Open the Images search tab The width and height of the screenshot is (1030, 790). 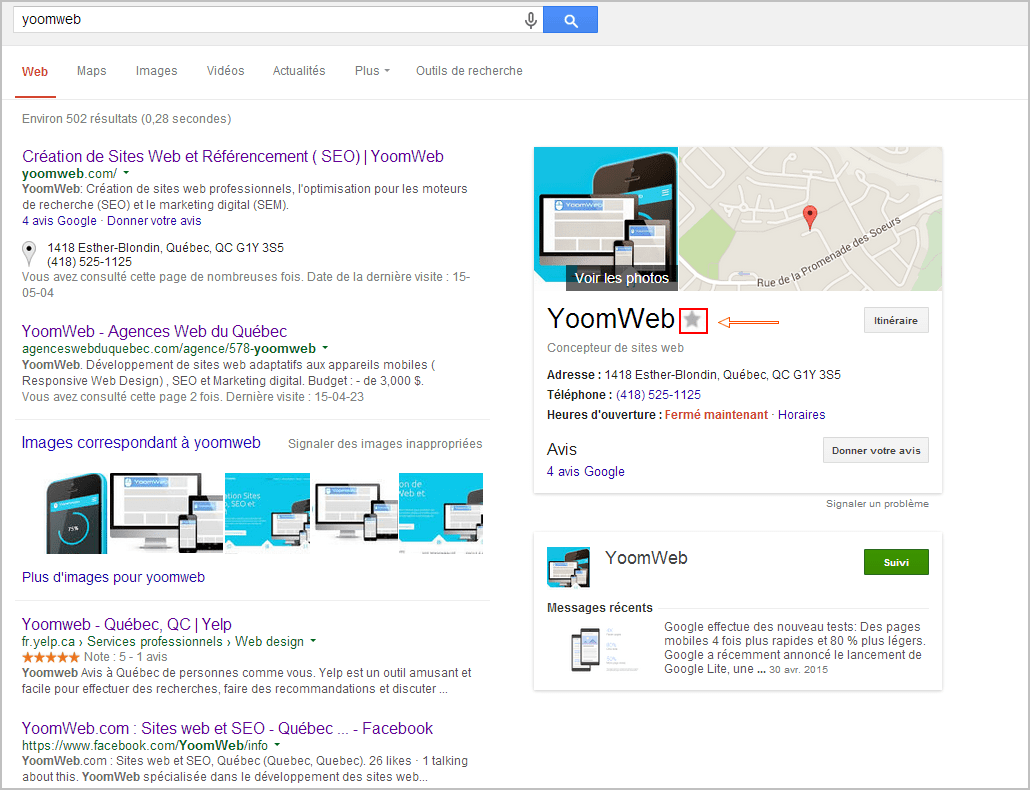click(x=156, y=71)
